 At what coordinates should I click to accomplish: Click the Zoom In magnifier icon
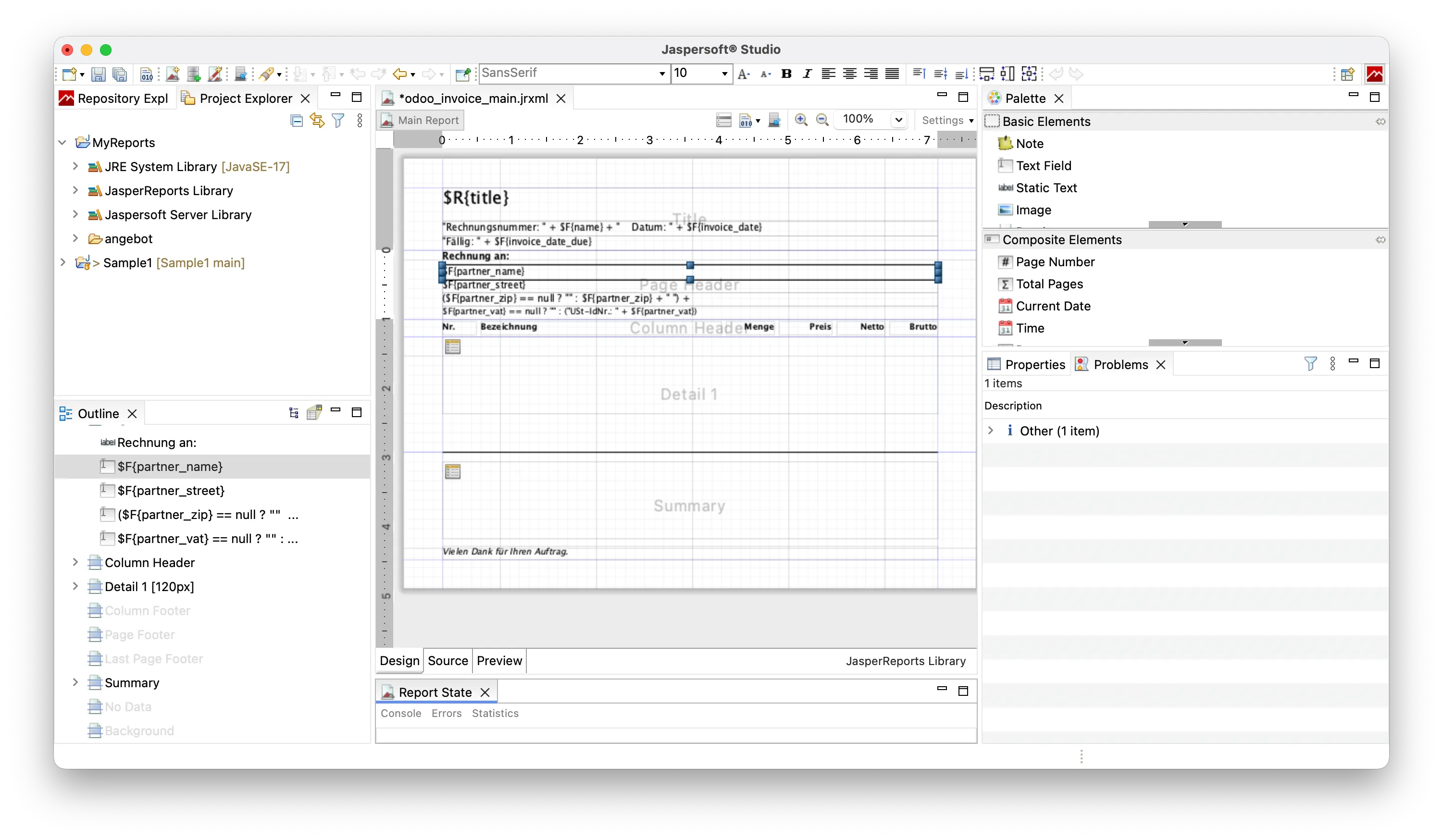click(x=801, y=120)
